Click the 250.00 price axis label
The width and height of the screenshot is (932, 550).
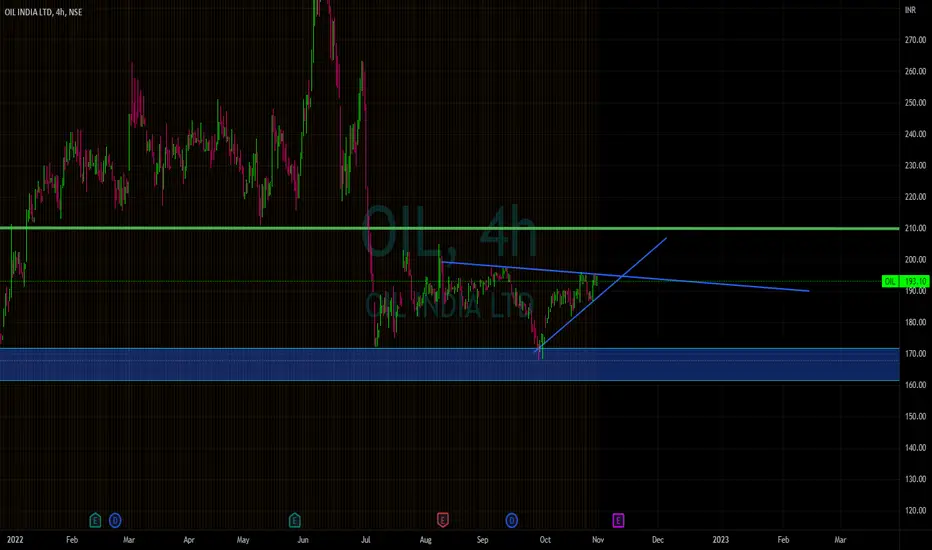[915, 103]
